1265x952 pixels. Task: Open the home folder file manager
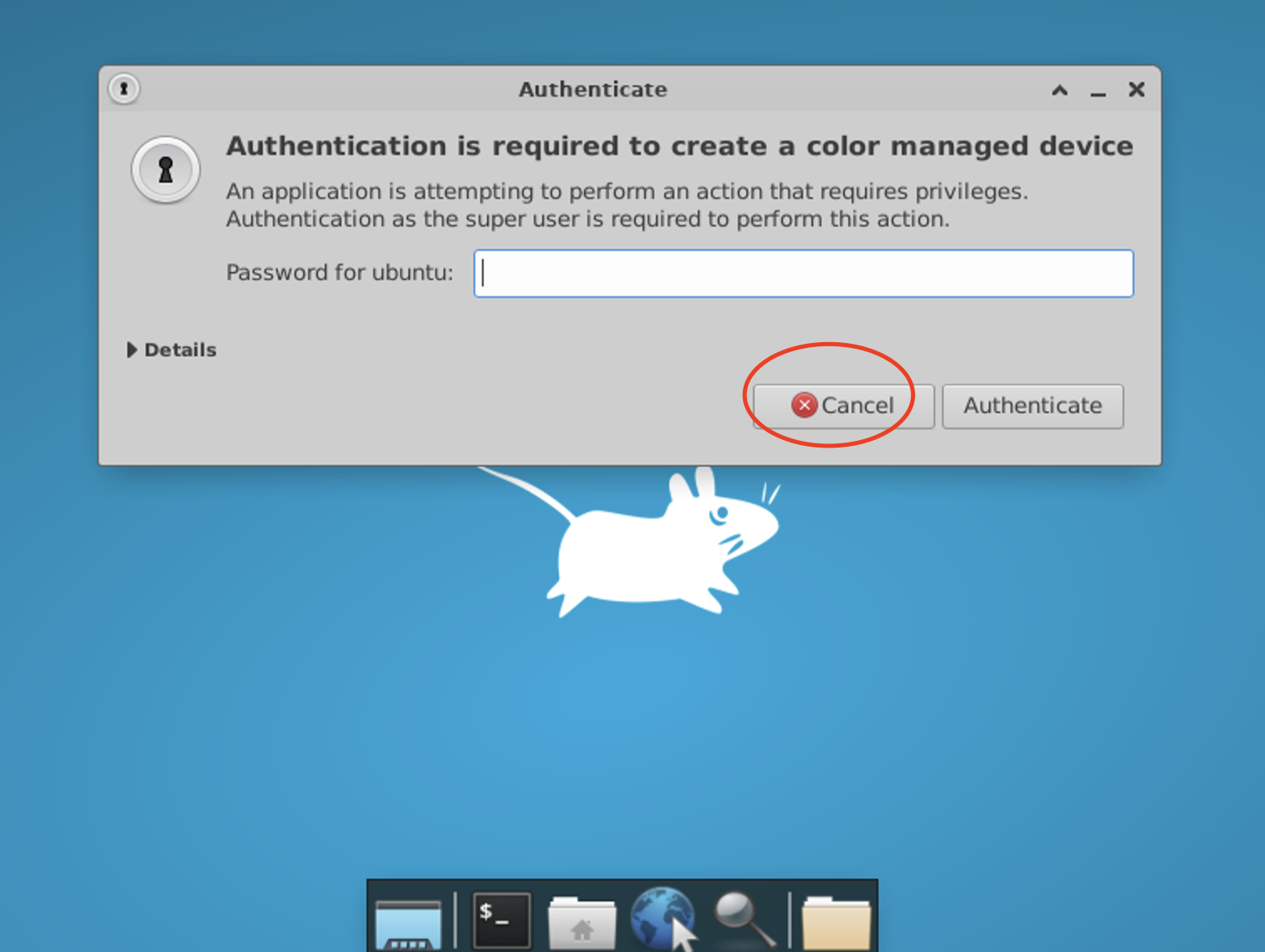pyautogui.click(x=581, y=923)
